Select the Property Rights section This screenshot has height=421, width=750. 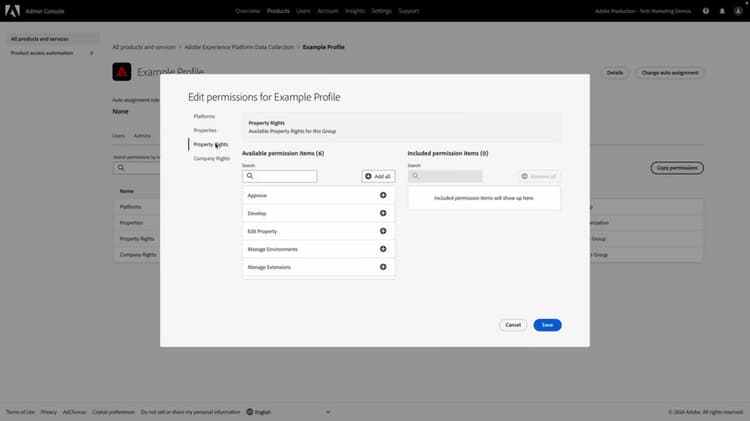coord(210,144)
